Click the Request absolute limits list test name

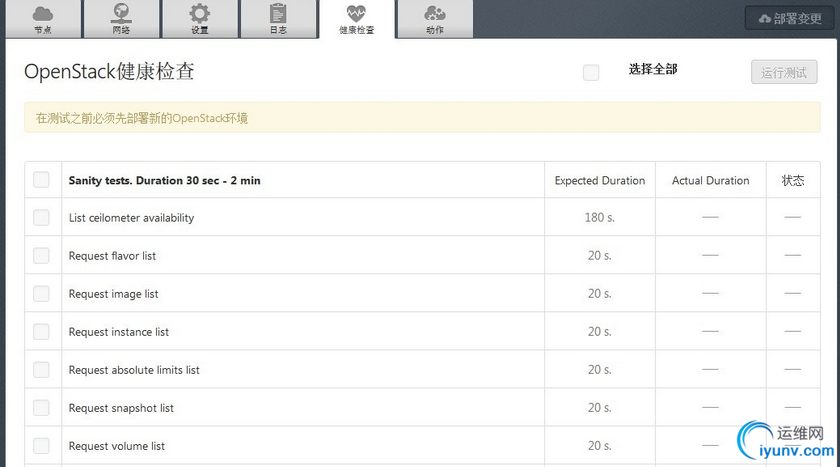[x=134, y=370]
